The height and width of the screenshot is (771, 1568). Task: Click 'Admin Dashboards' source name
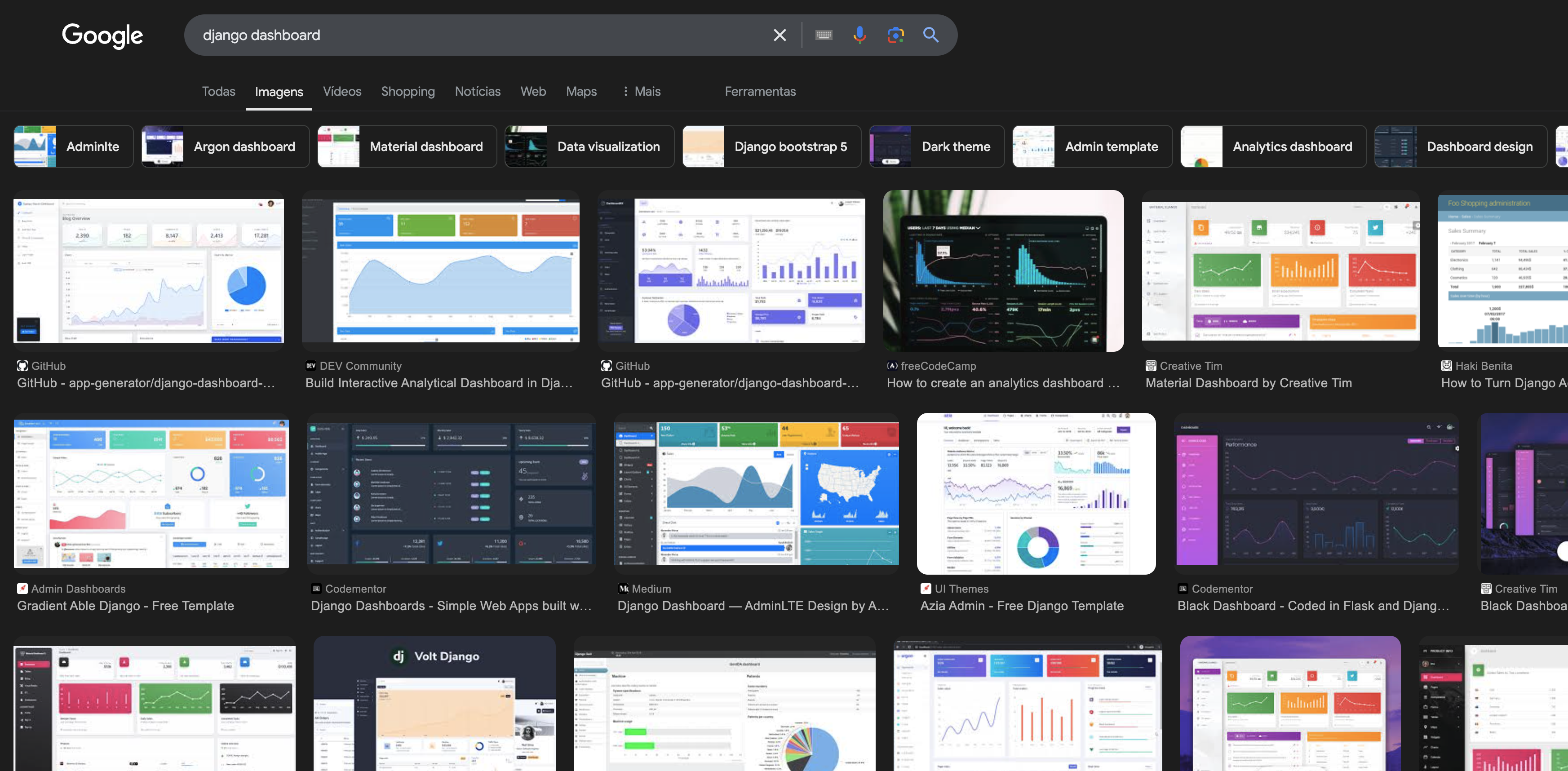pos(78,589)
